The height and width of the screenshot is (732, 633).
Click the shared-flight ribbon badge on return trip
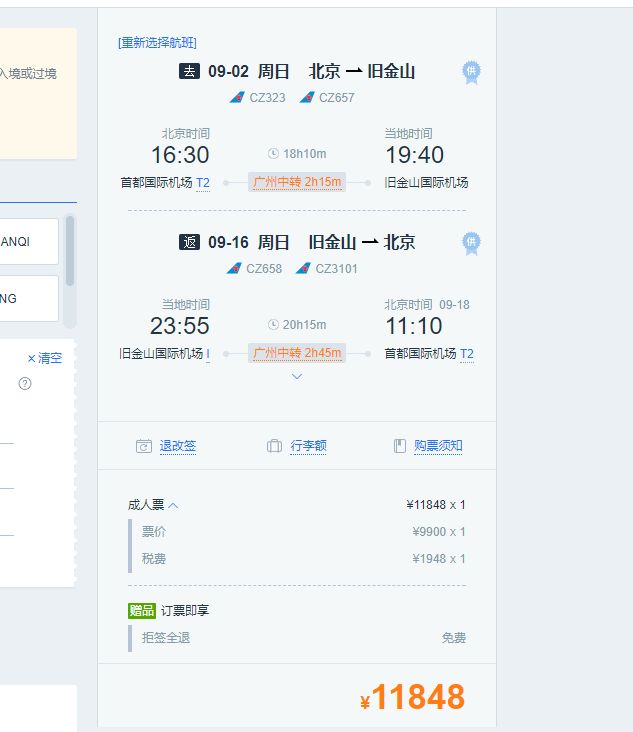click(471, 243)
